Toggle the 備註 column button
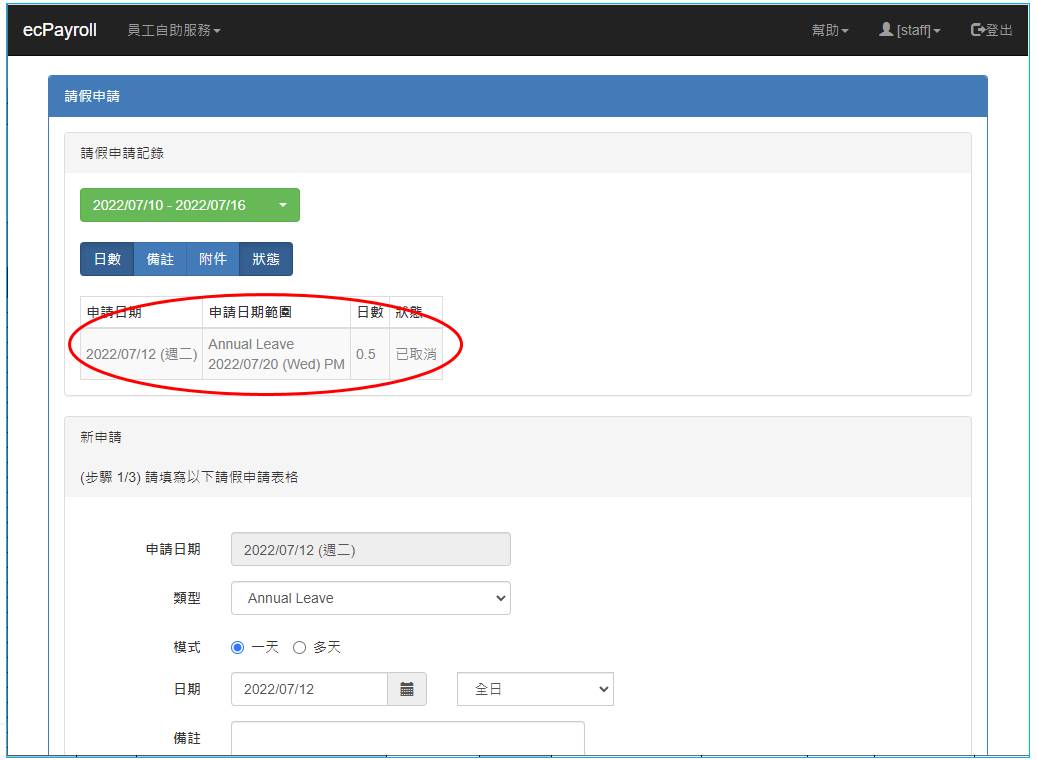 (160, 259)
